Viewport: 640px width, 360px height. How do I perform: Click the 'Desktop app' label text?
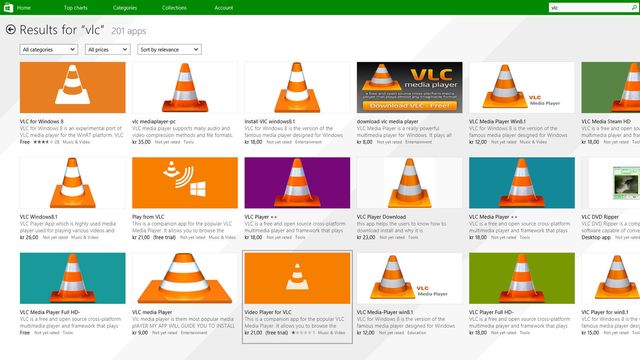(x=596, y=237)
